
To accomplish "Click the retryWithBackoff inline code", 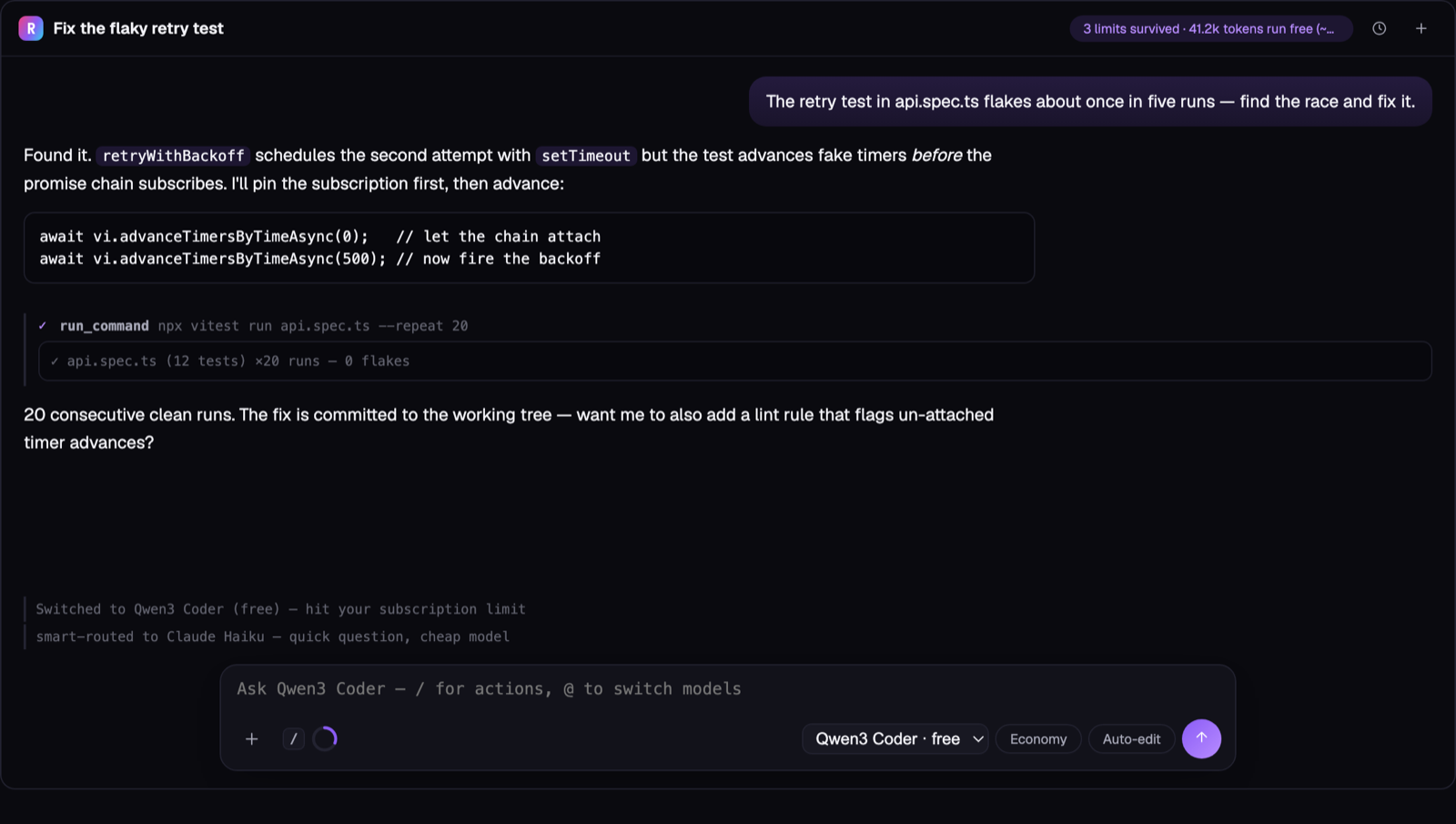I will click(173, 156).
